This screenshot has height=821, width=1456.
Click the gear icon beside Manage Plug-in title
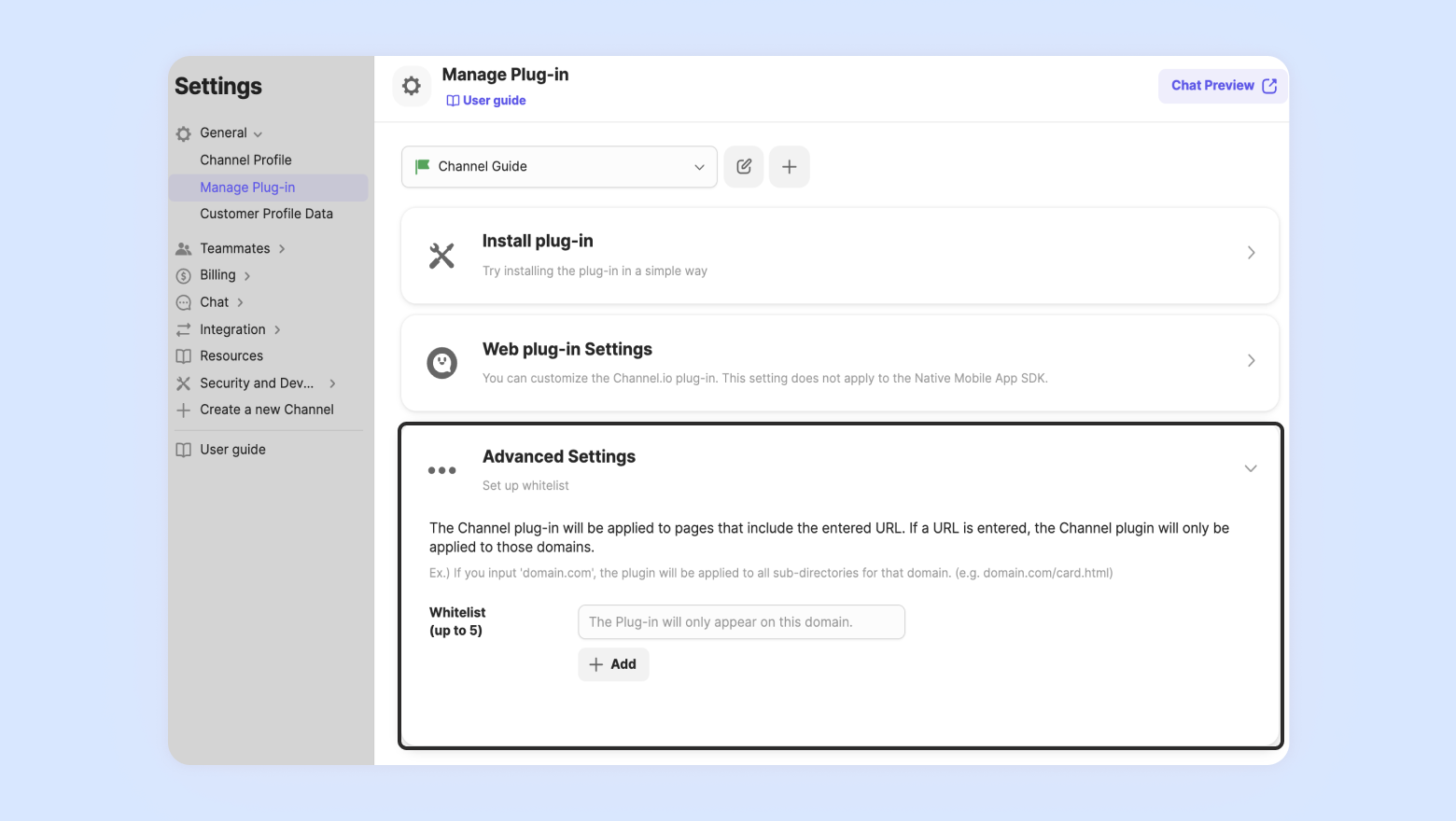tap(412, 87)
